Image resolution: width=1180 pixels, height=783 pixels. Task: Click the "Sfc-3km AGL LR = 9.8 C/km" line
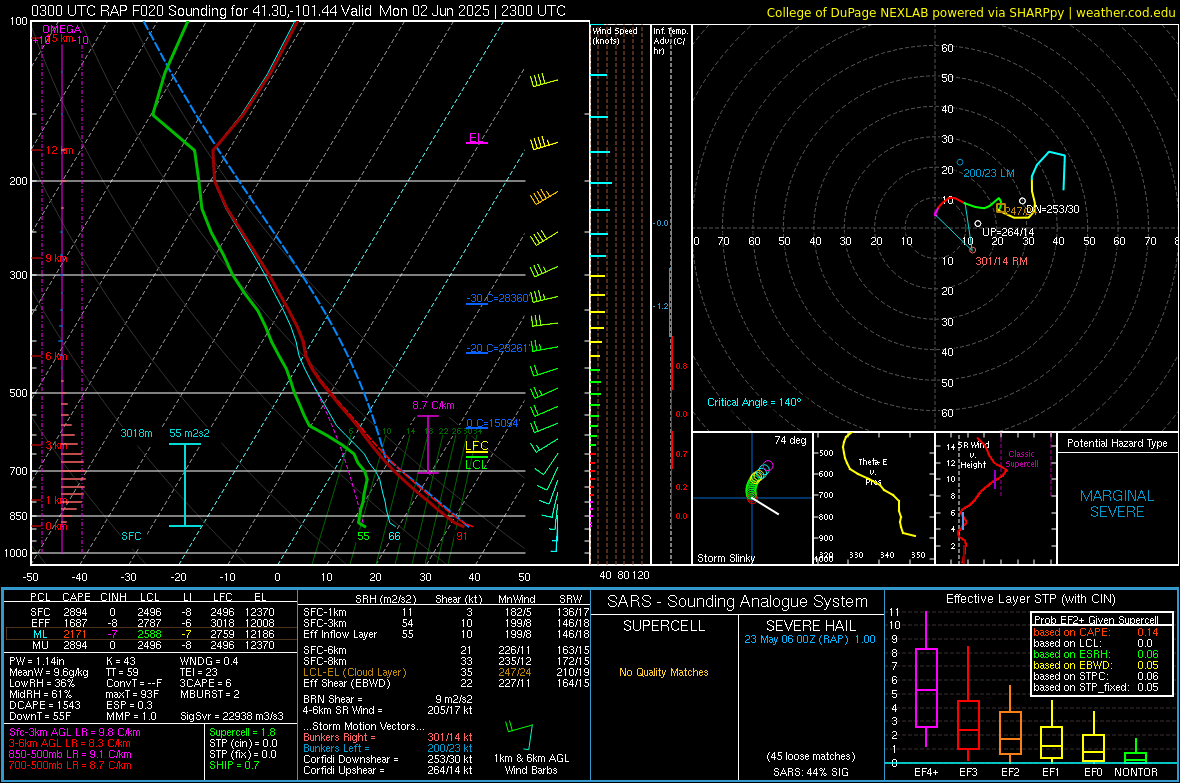[75, 733]
